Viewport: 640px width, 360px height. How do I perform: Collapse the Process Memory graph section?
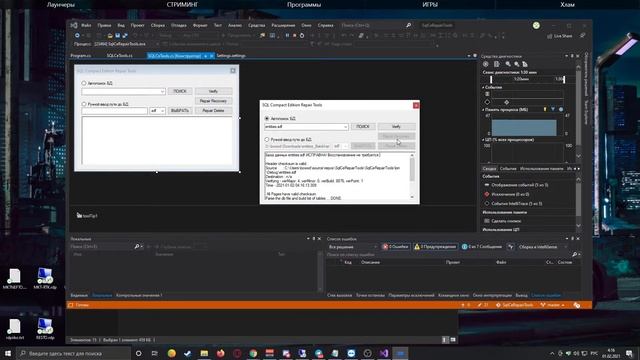[x=483, y=110]
